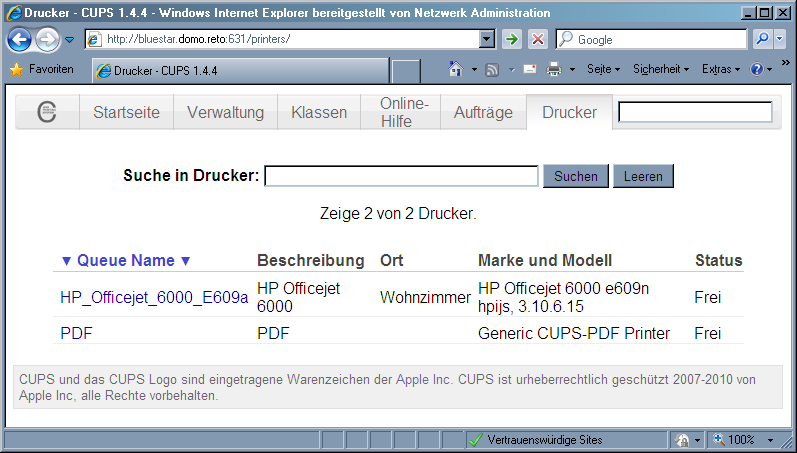Viewport: 797px width, 453px height.
Task: Click the Home icon in toolbar
Action: (x=455, y=70)
